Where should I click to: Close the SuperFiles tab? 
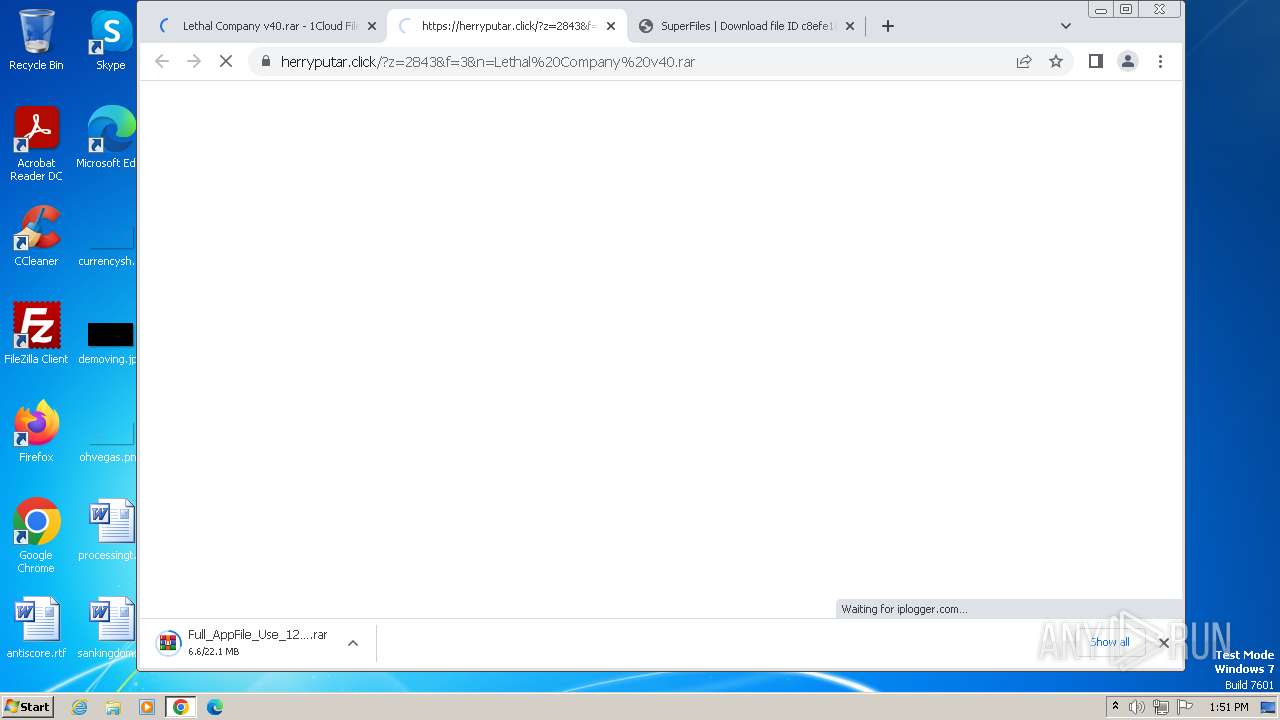tap(850, 26)
